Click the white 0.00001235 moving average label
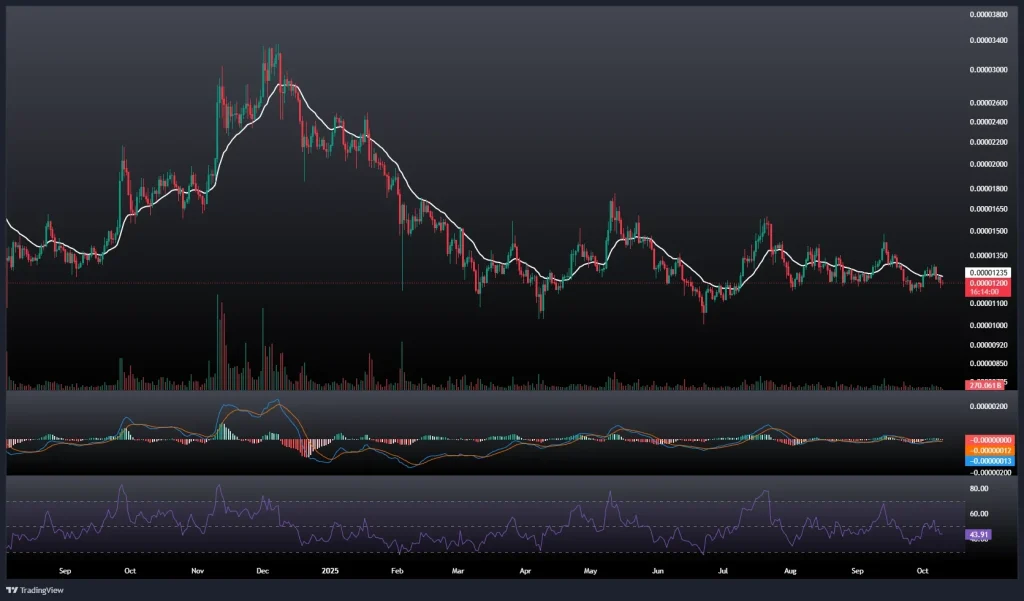1024x601 pixels. 985,272
